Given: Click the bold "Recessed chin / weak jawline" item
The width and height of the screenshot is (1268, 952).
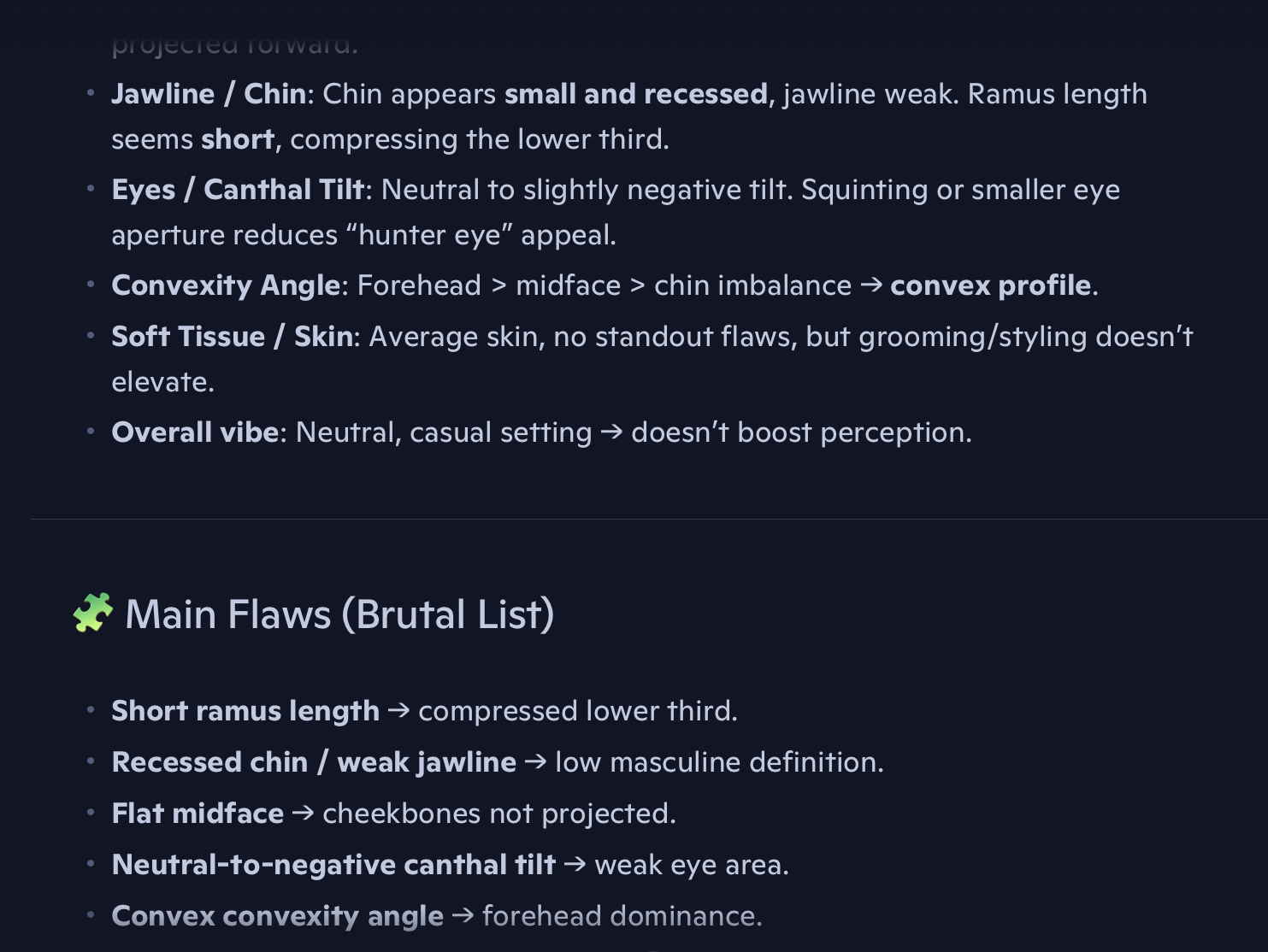Looking at the screenshot, I should (314, 762).
